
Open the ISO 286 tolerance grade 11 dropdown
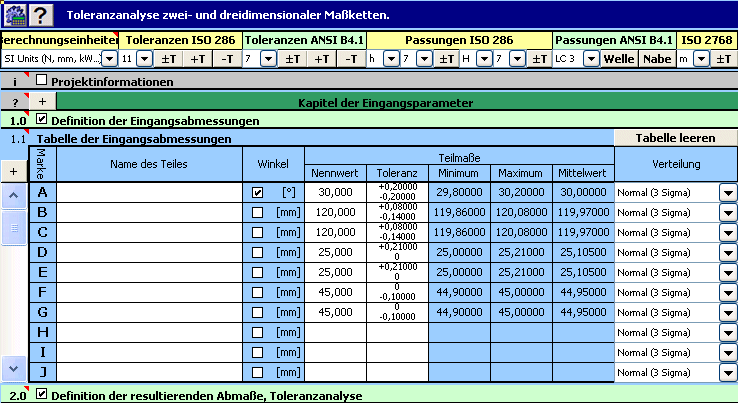click(x=144, y=59)
